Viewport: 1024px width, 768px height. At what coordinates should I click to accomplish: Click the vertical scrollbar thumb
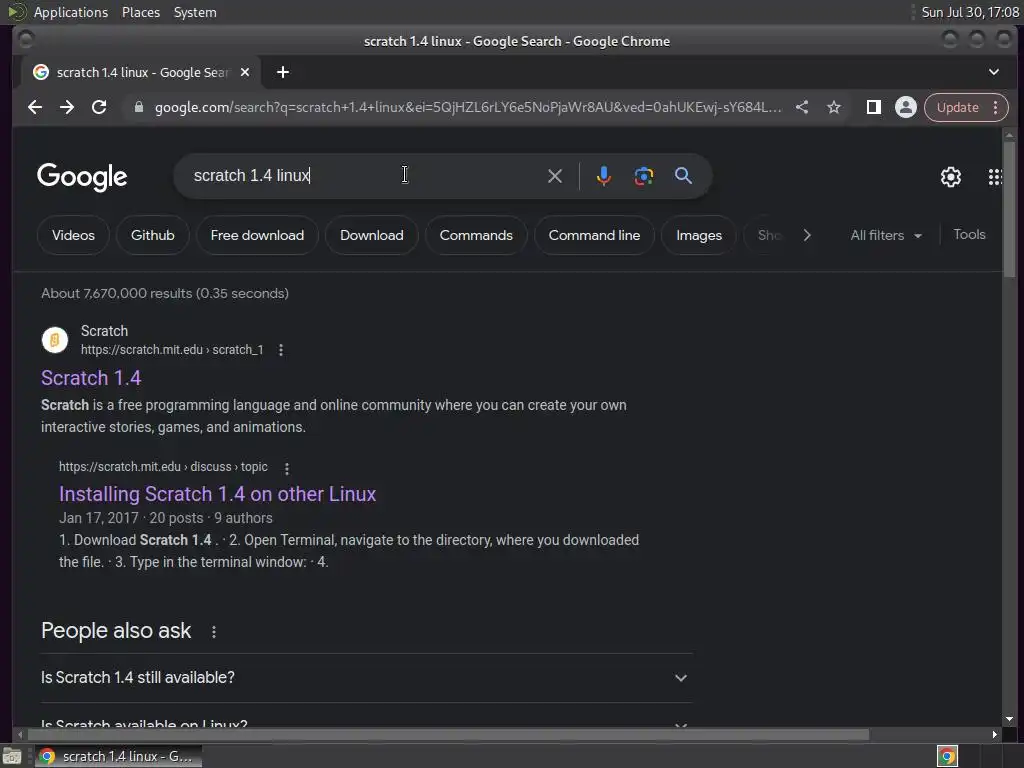(1010, 209)
